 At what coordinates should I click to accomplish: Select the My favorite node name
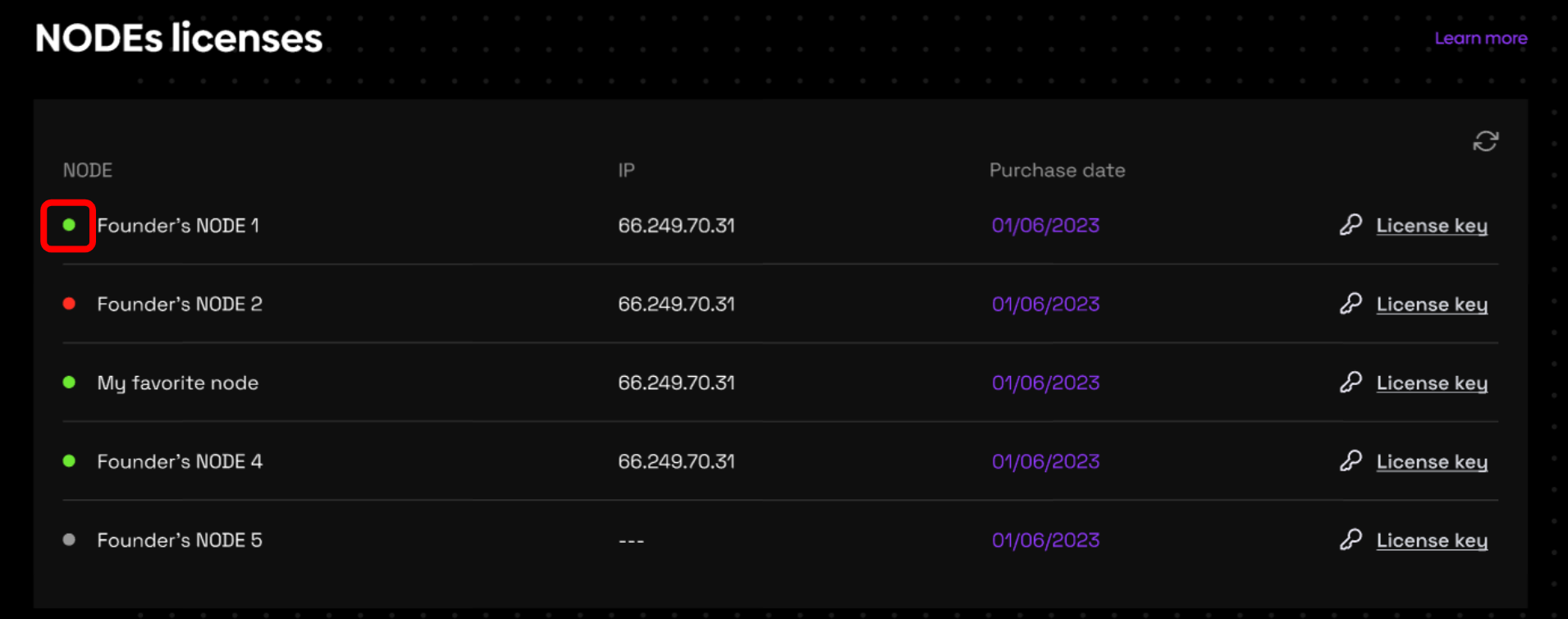click(x=177, y=383)
